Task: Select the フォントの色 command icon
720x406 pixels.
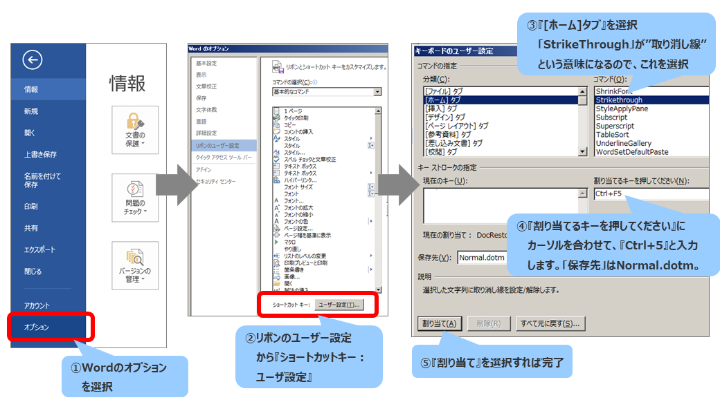Action: (x=276, y=221)
